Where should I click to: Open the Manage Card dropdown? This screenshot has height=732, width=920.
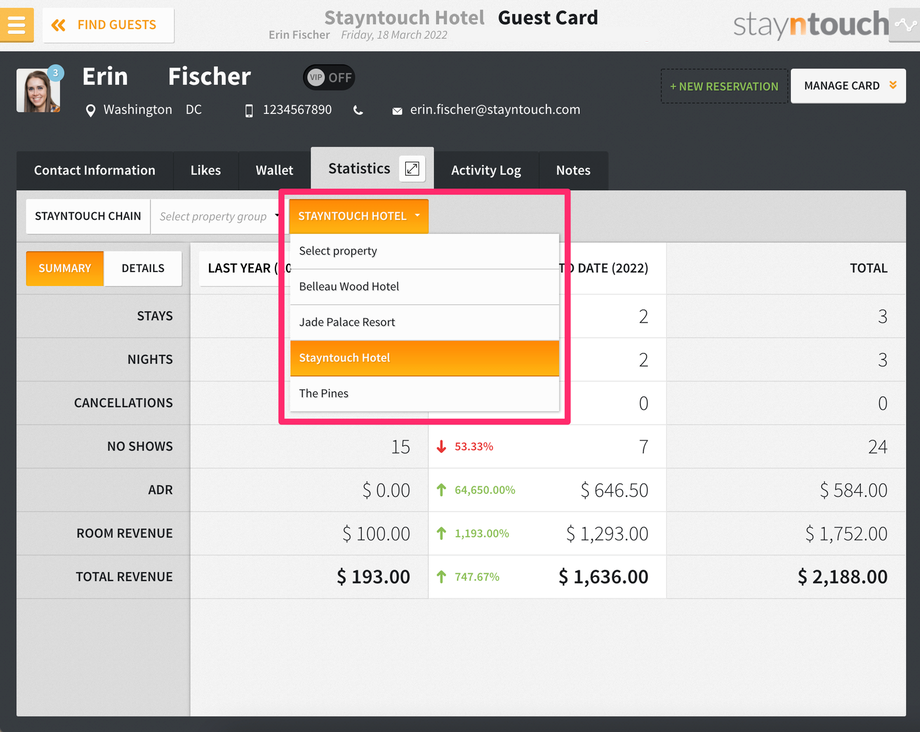(x=848, y=86)
